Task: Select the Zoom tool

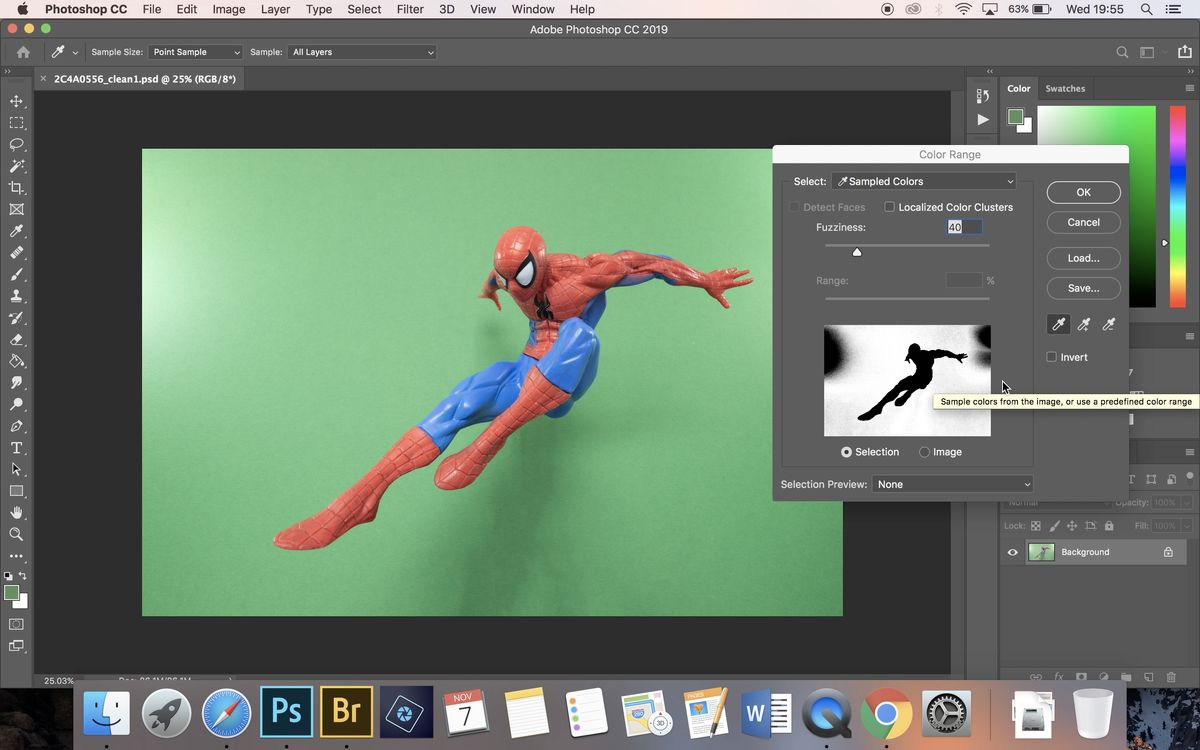Action: pos(16,534)
